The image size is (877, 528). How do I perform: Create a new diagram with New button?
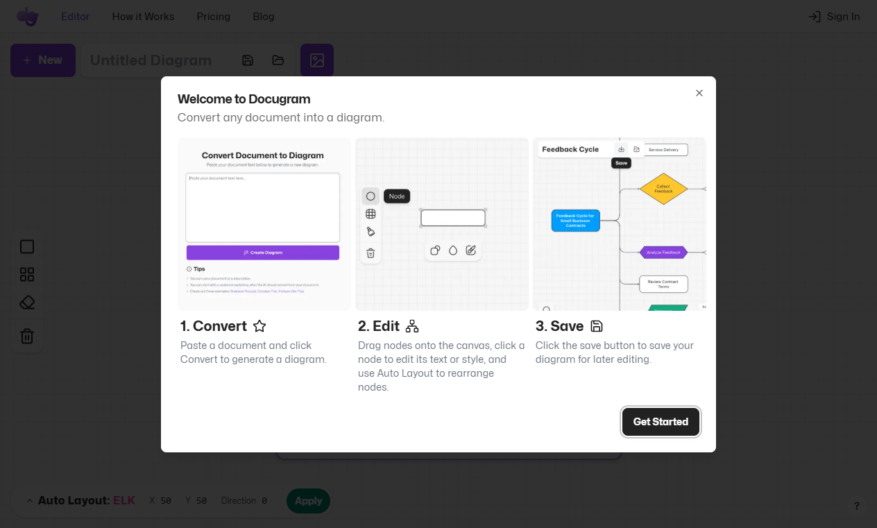[43, 60]
